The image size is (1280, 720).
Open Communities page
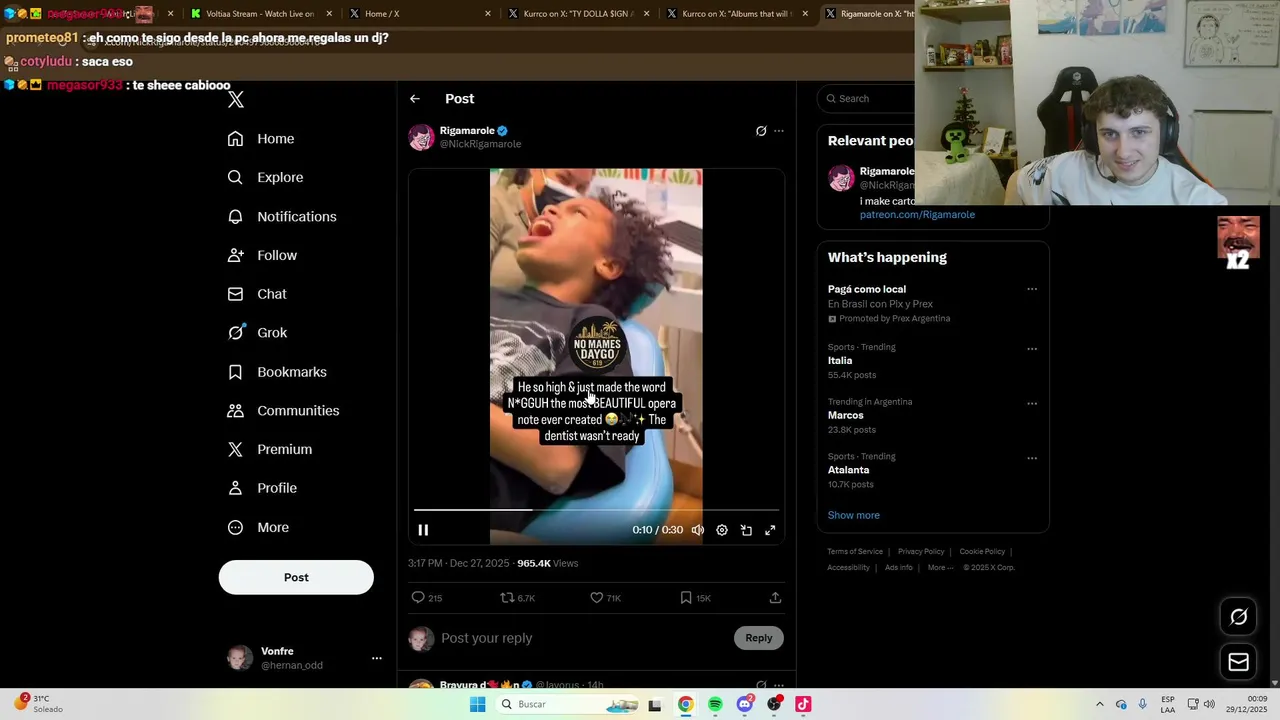pos(283,411)
